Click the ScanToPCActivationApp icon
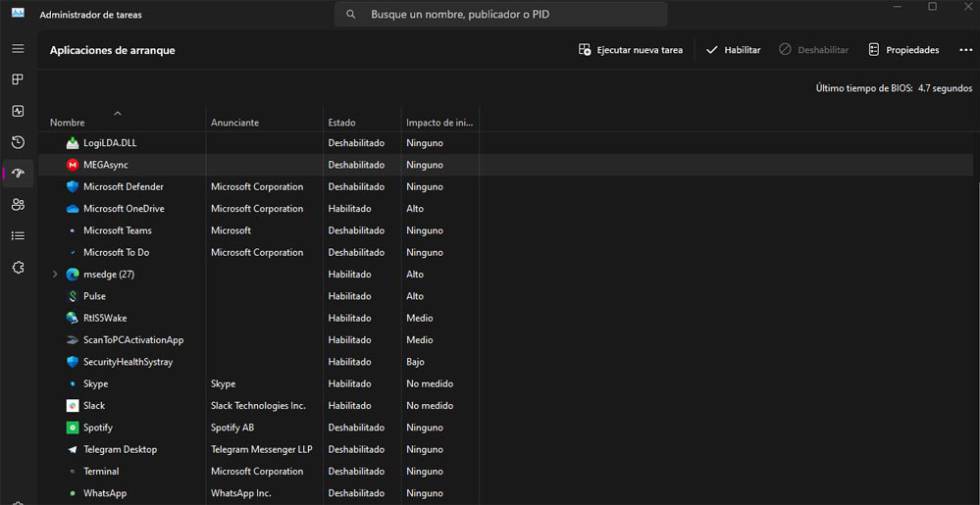The width and height of the screenshot is (980, 505). click(72, 340)
